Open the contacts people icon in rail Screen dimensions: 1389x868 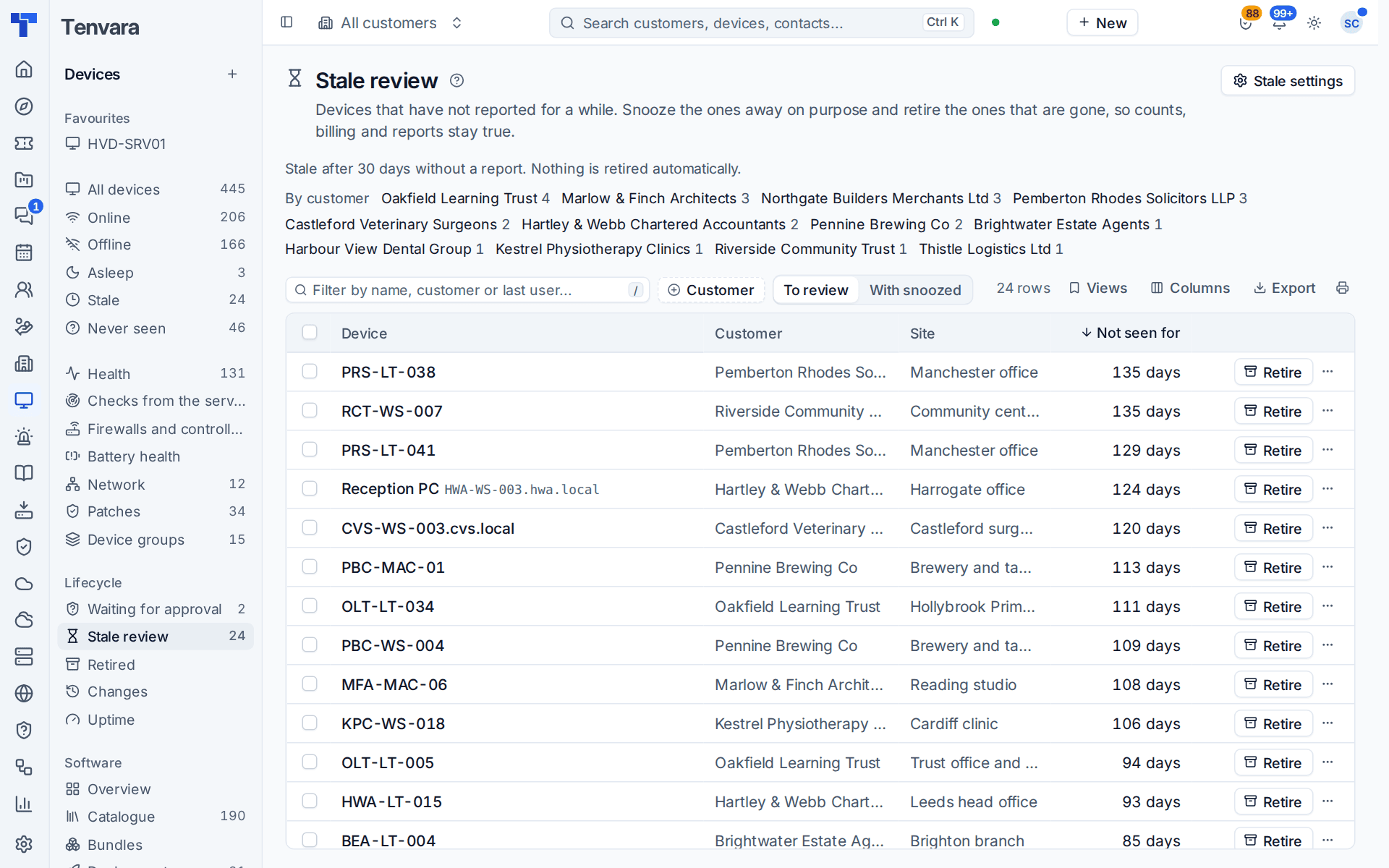24,289
